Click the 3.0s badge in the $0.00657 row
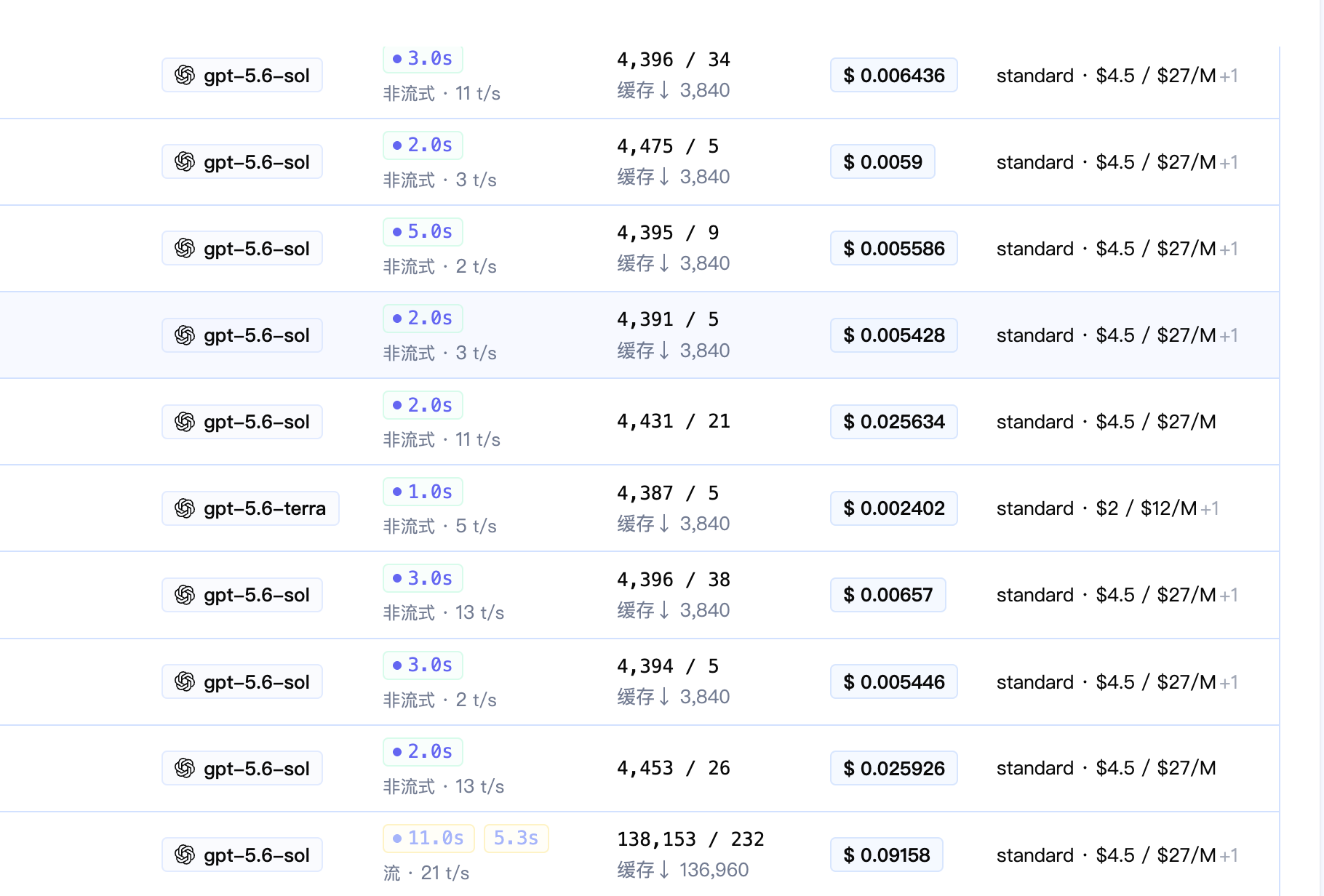This screenshot has width=1324, height=896. pos(423,578)
